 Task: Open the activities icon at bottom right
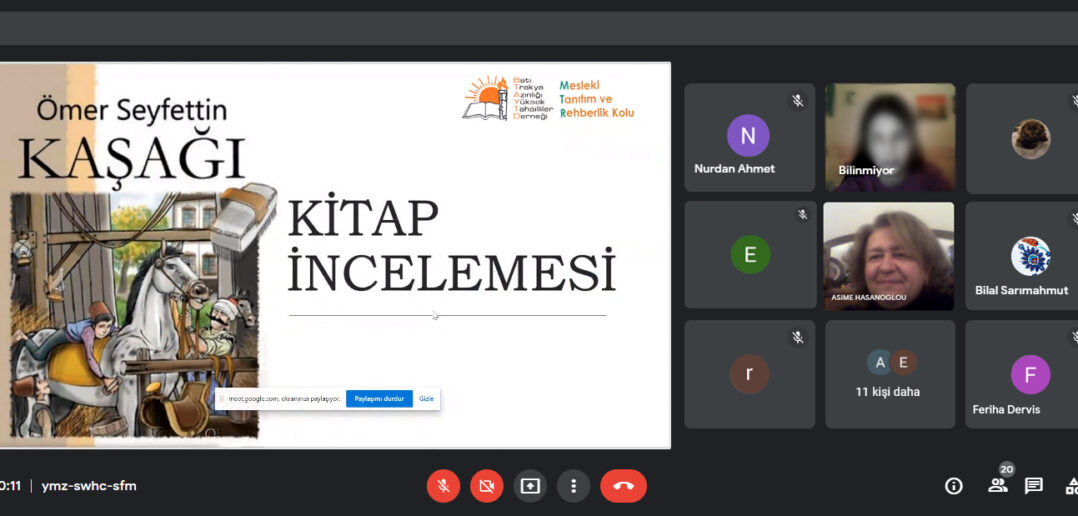coord(1072,486)
